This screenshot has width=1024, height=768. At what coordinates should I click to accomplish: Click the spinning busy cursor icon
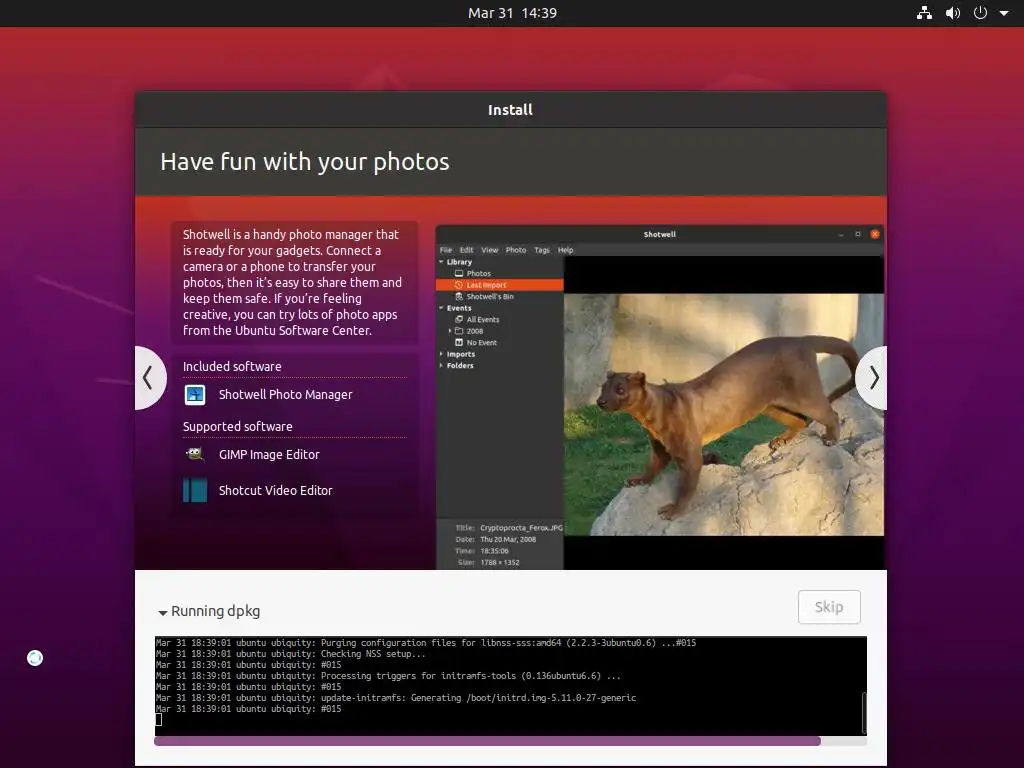tap(35, 658)
